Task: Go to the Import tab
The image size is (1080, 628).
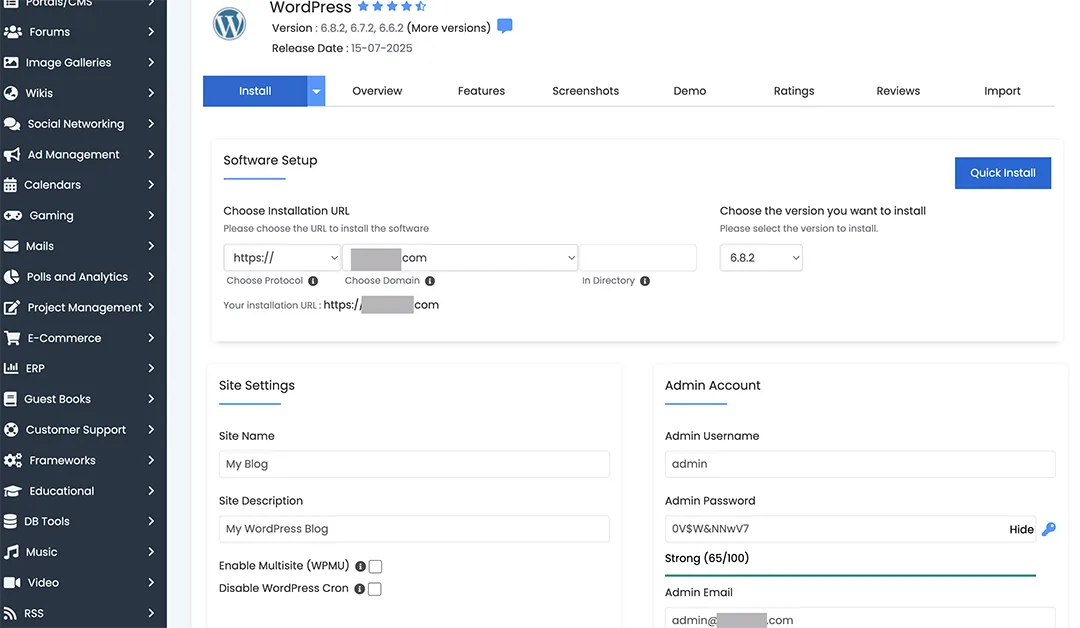Action: (1002, 91)
